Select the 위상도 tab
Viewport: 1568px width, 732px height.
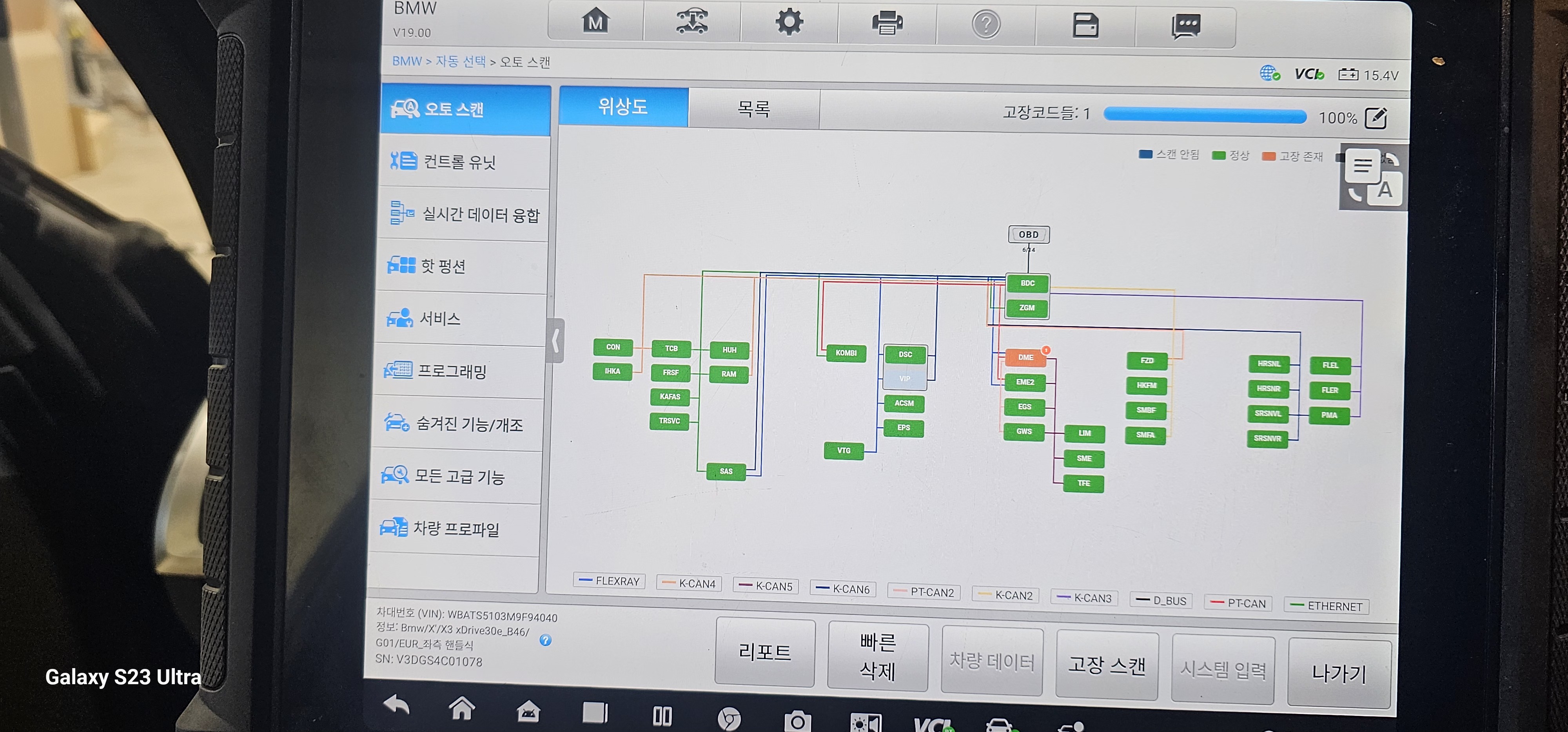point(623,107)
